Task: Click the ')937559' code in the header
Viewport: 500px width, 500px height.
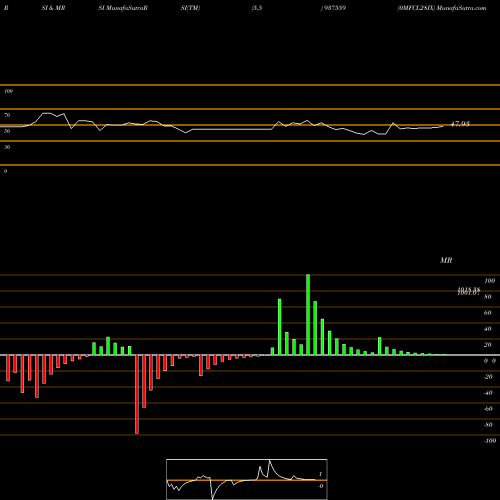Action: [333, 8]
